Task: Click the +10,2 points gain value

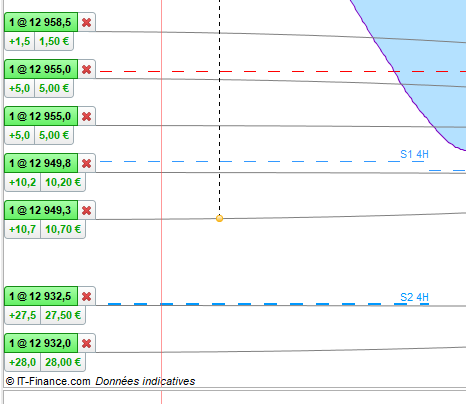Action: click(x=23, y=182)
